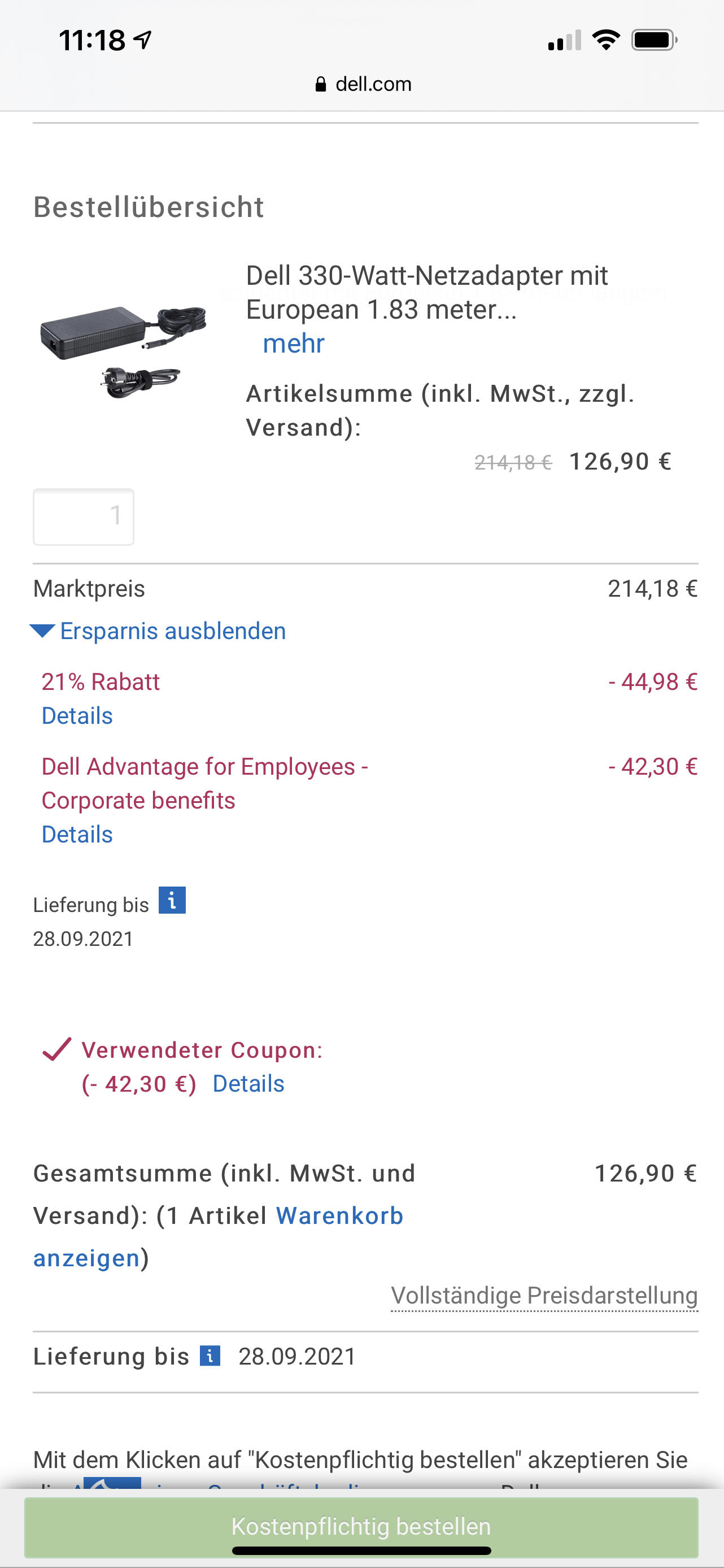The width and height of the screenshot is (724, 1568).
Task: Open Details under Dell Advantage for Employees
Action: click(x=77, y=835)
